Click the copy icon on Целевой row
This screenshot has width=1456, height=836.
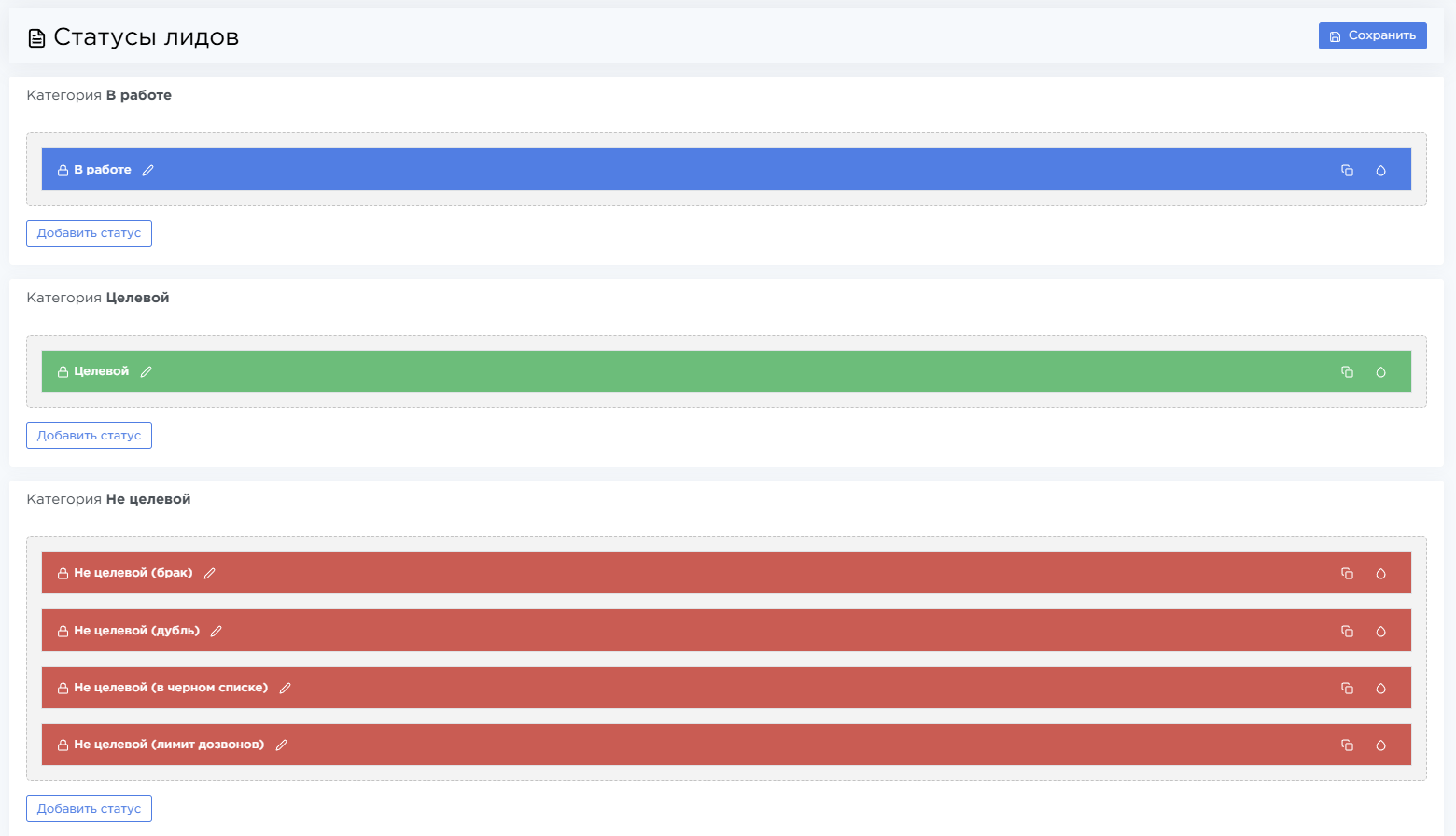(1347, 371)
